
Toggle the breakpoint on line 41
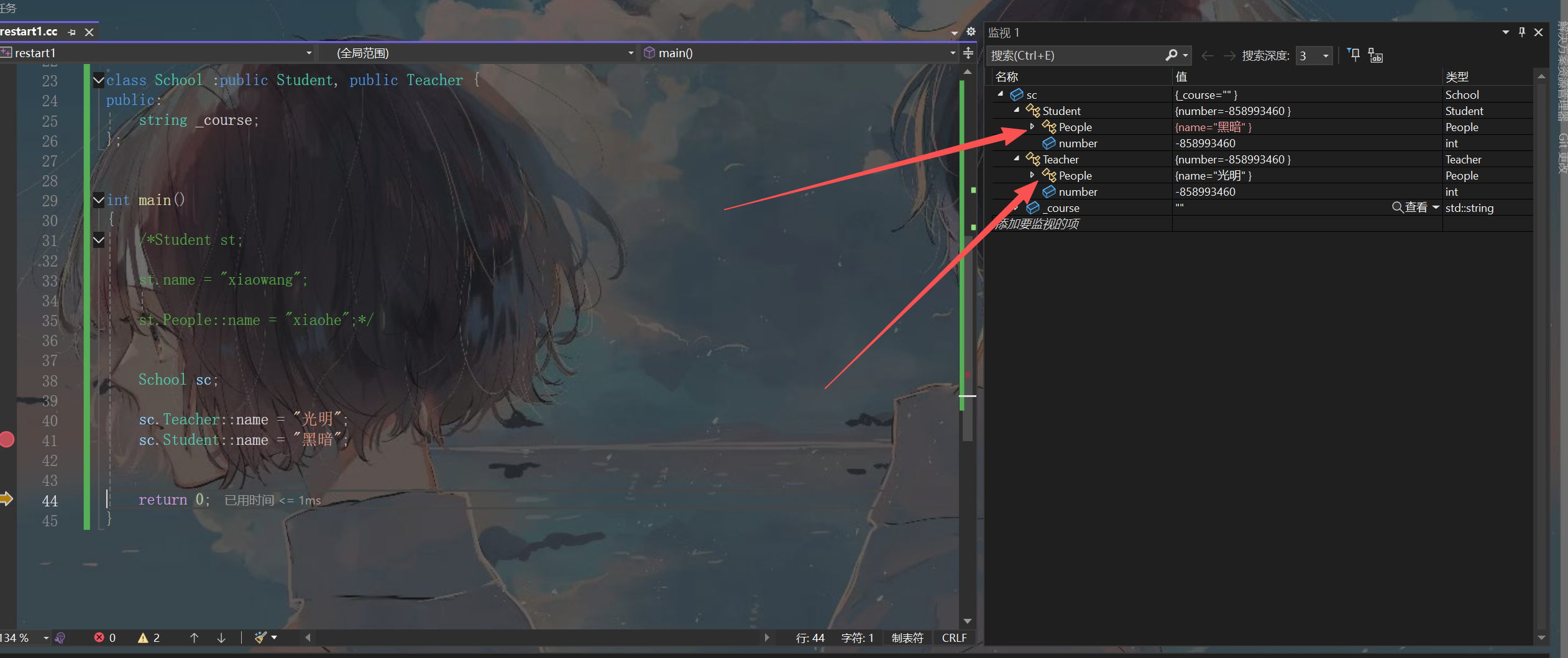[7, 439]
